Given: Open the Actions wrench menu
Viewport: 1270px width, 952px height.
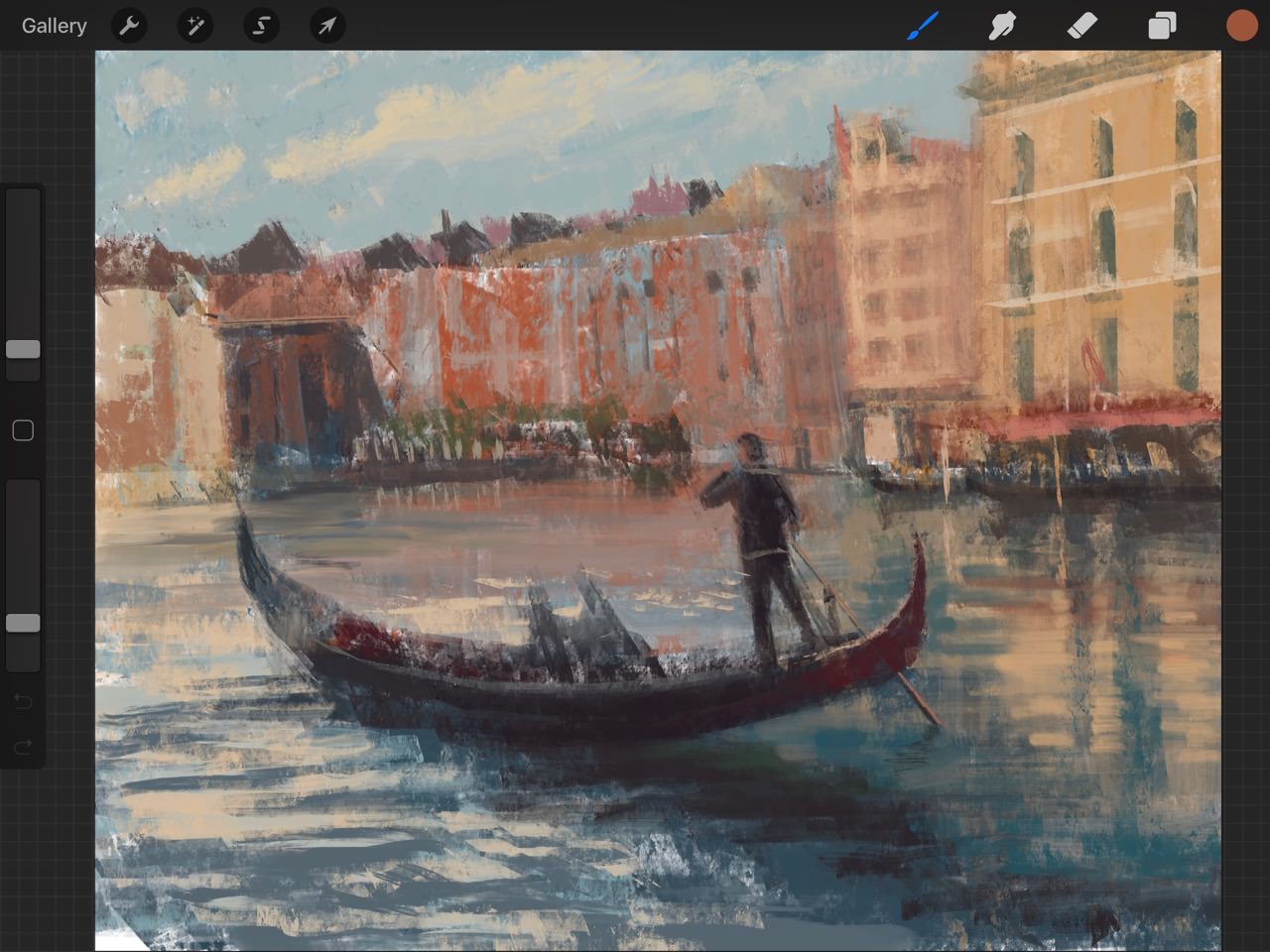Looking at the screenshot, I should click(x=129, y=26).
